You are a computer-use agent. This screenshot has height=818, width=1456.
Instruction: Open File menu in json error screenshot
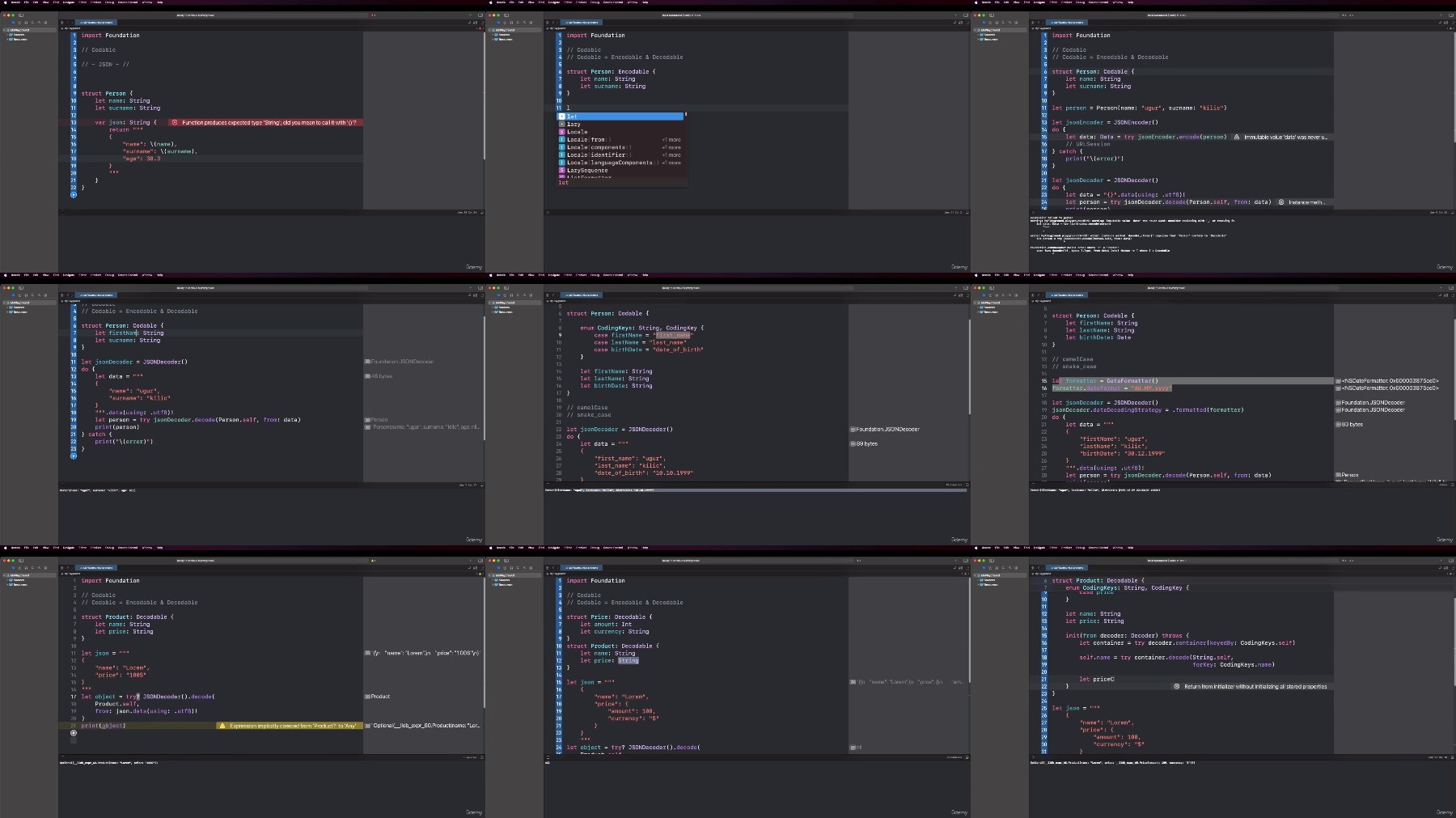pos(27,2)
